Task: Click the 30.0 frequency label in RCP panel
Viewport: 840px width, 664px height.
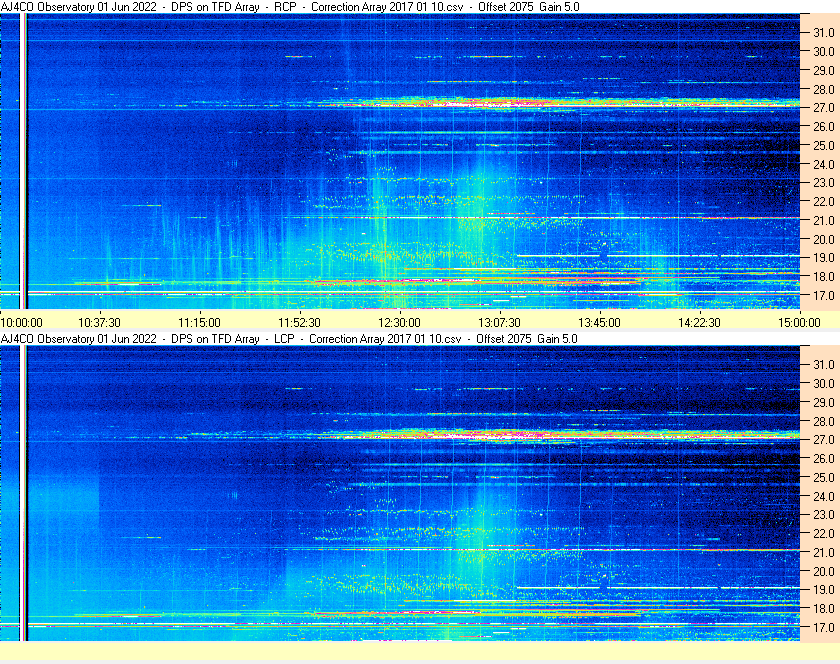Action: pos(824,51)
